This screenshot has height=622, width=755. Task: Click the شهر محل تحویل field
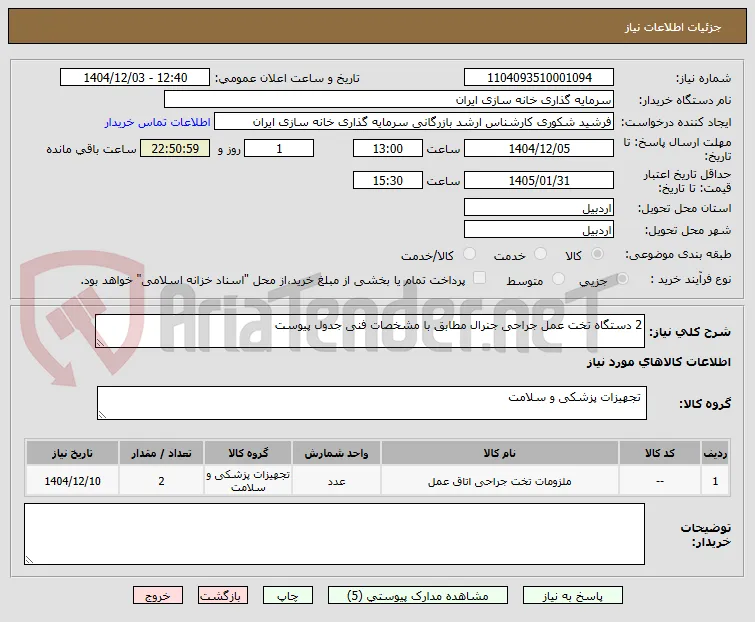coord(539,230)
